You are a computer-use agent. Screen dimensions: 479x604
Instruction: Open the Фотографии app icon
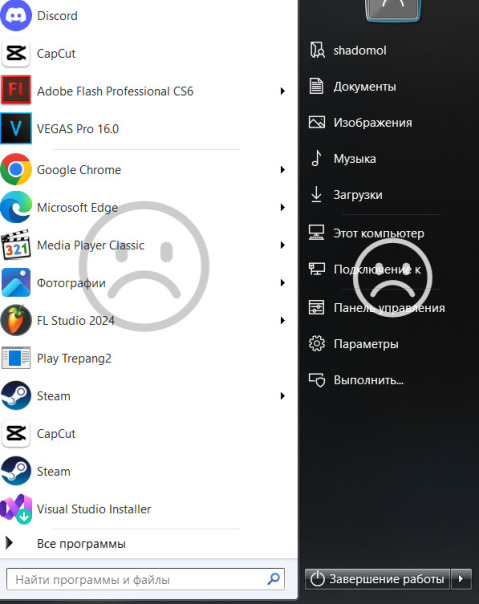16,282
